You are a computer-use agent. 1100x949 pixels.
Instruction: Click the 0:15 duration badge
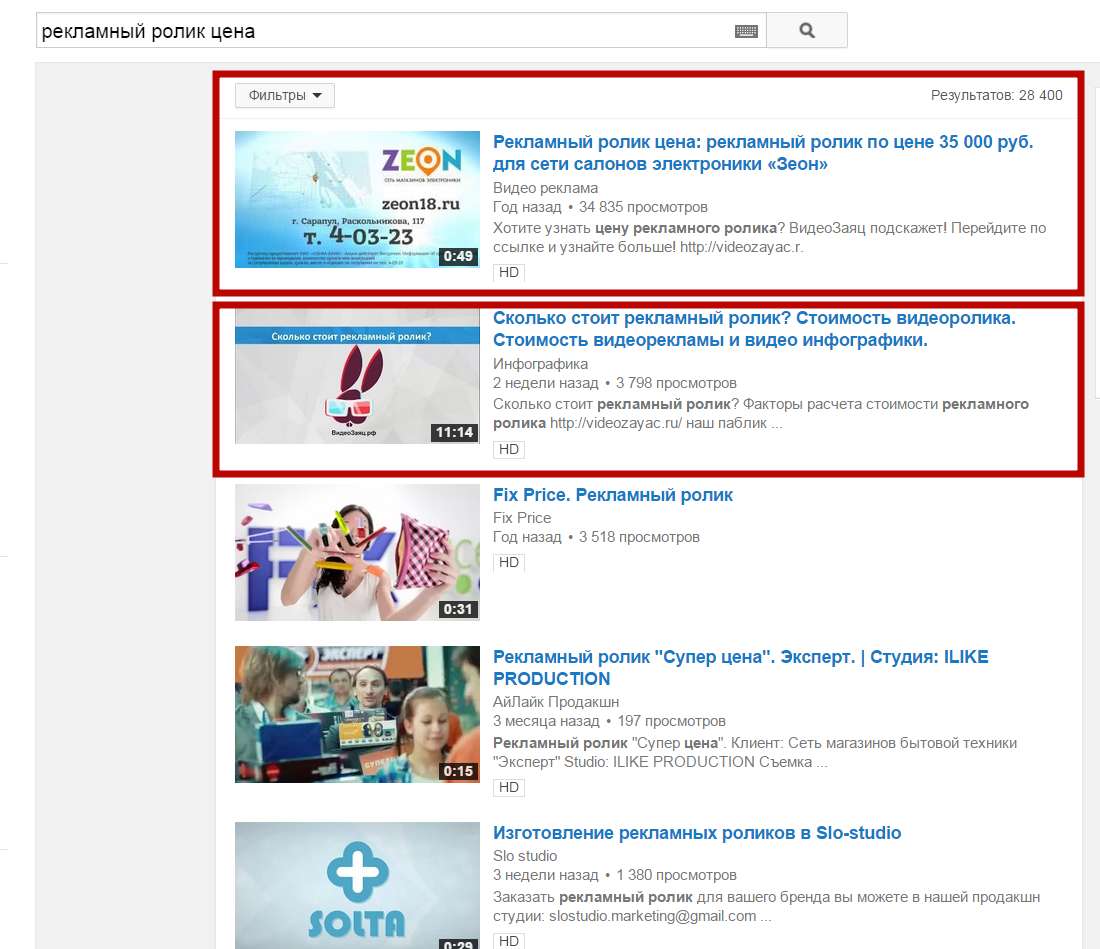[x=457, y=771]
